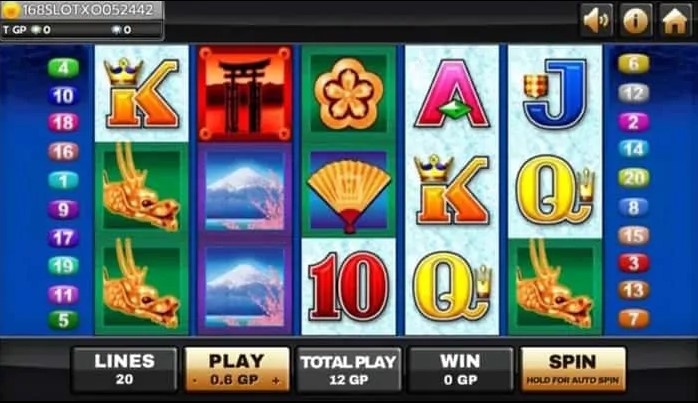Click the gold coin account icon
The width and height of the screenshot is (698, 403).
[x=11, y=11]
